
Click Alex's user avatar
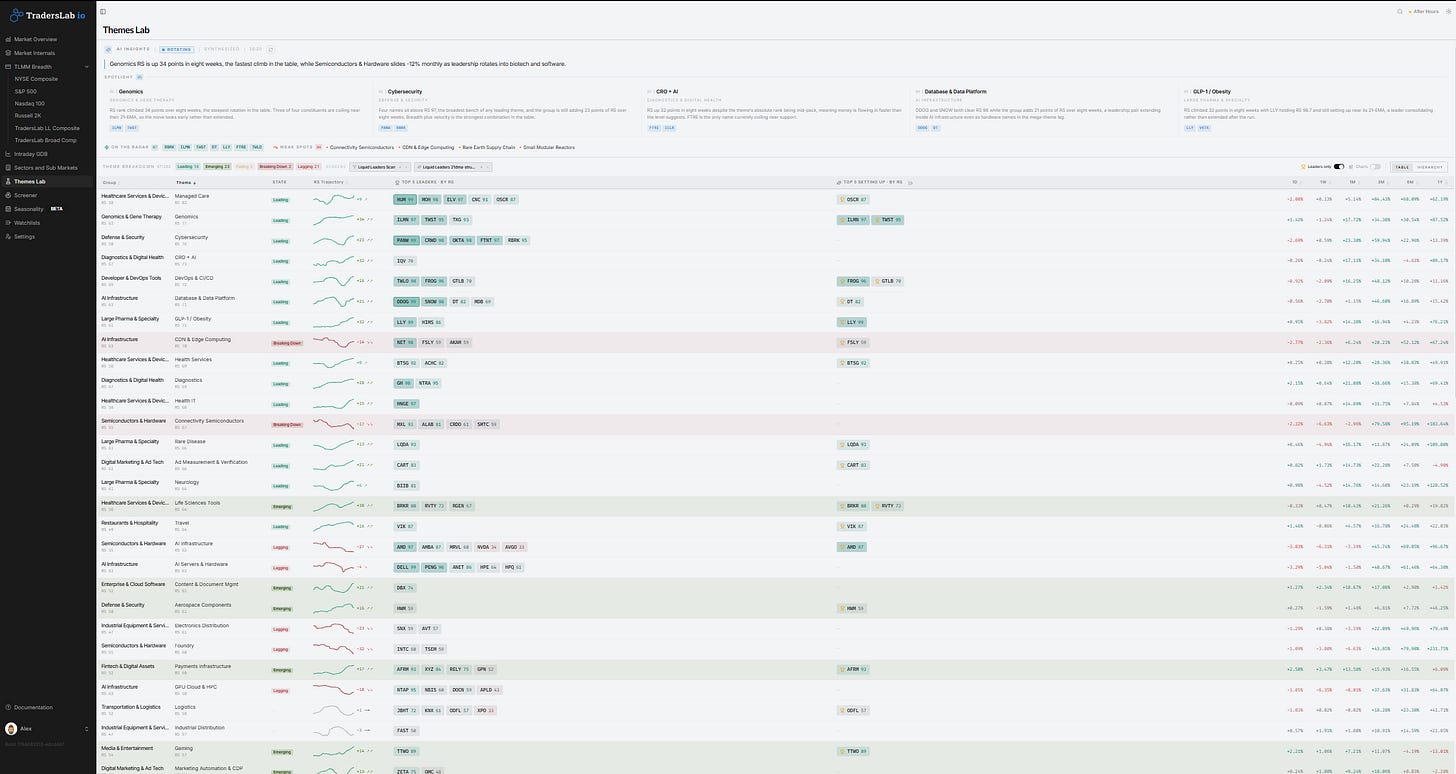tap(11, 729)
